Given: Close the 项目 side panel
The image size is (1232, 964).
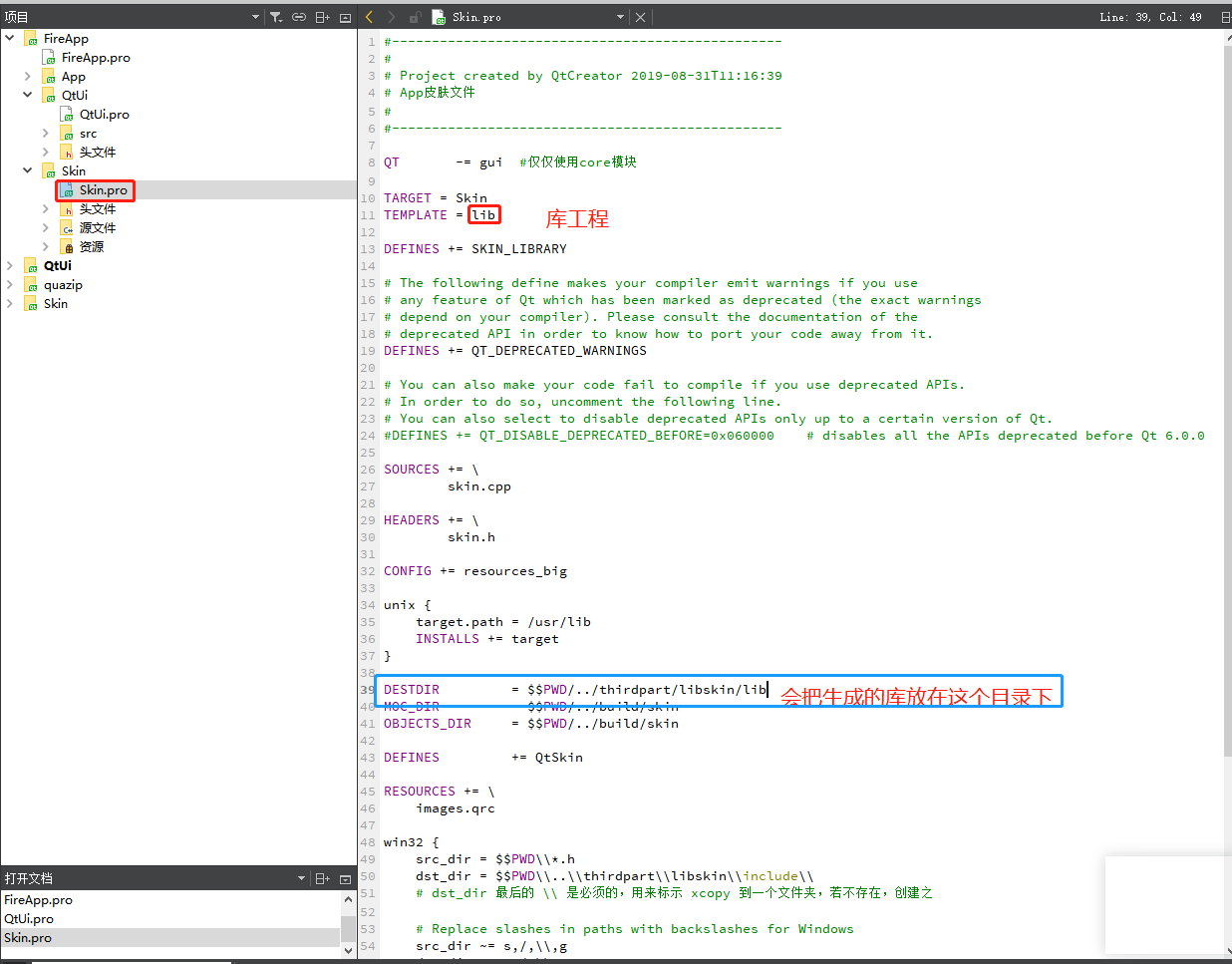Looking at the screenshot, I should click(x=346, y=17).
